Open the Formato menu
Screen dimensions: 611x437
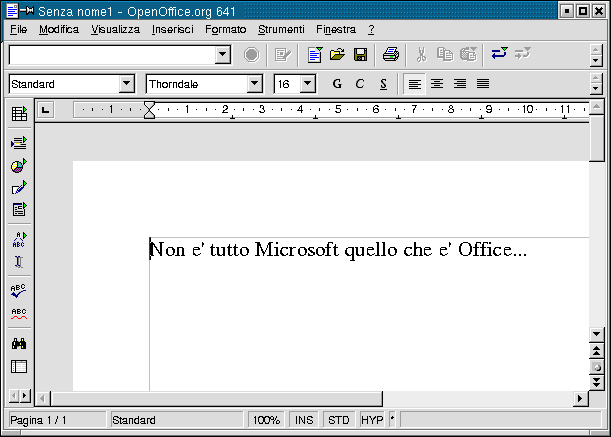click(x=226, y=30)
